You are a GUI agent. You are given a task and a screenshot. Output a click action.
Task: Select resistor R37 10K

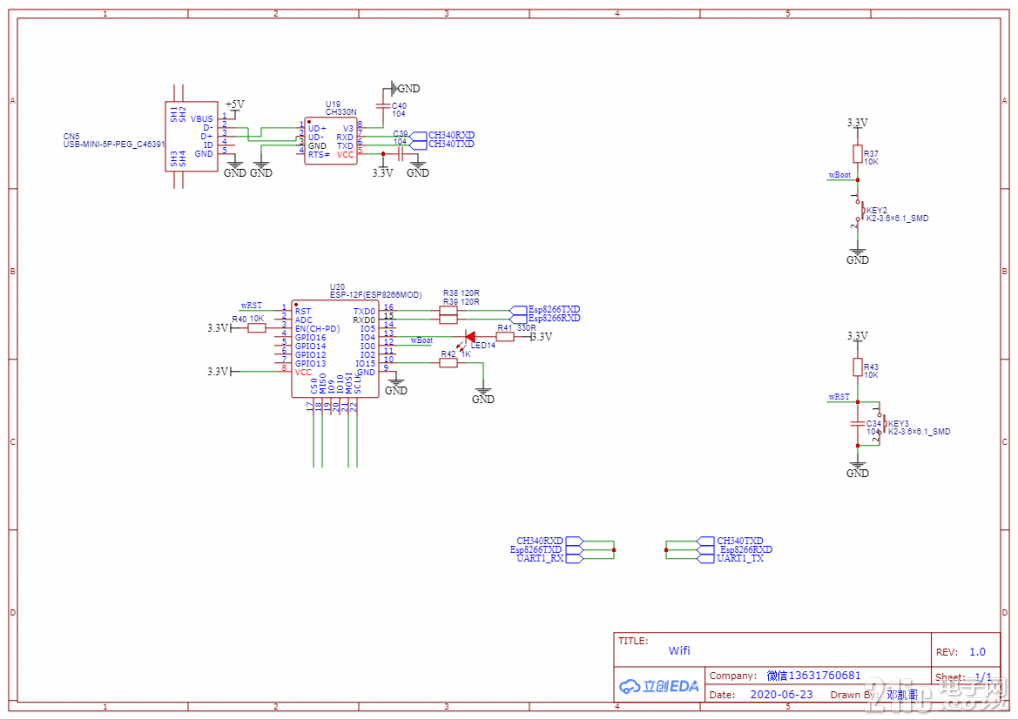[x=858, y=154]
